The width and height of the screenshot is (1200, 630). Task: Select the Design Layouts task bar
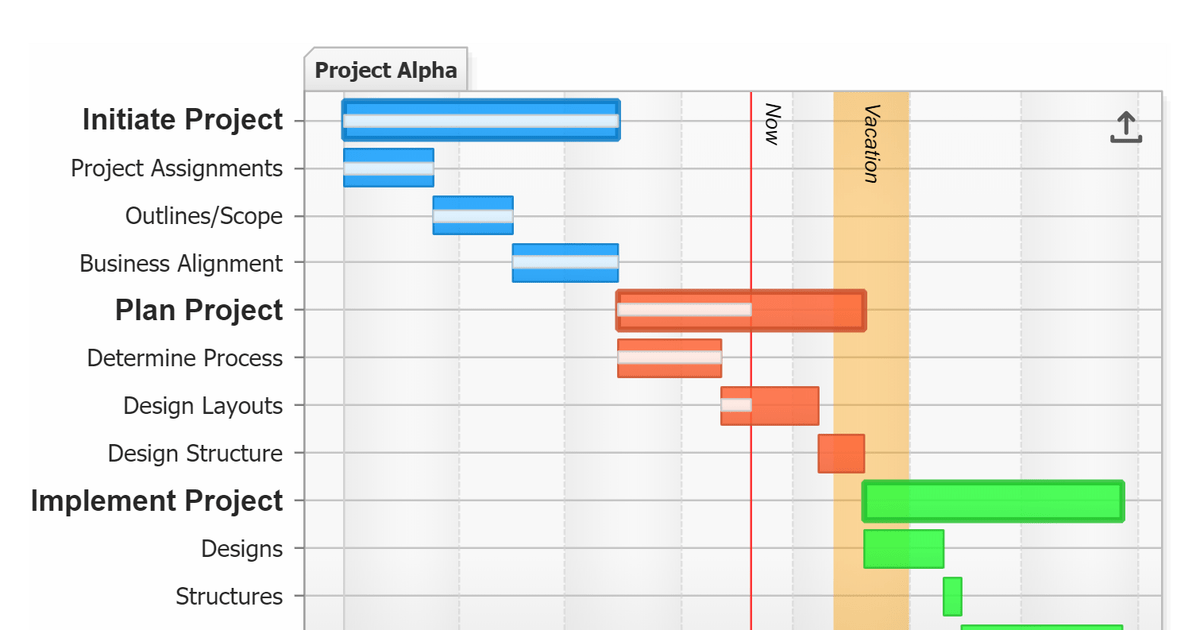[x=769, y=405]
